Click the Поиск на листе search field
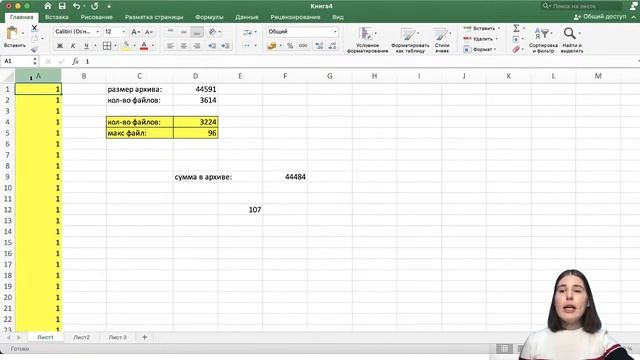This screenshot has width=640, height=360. [x=581, y=6]
